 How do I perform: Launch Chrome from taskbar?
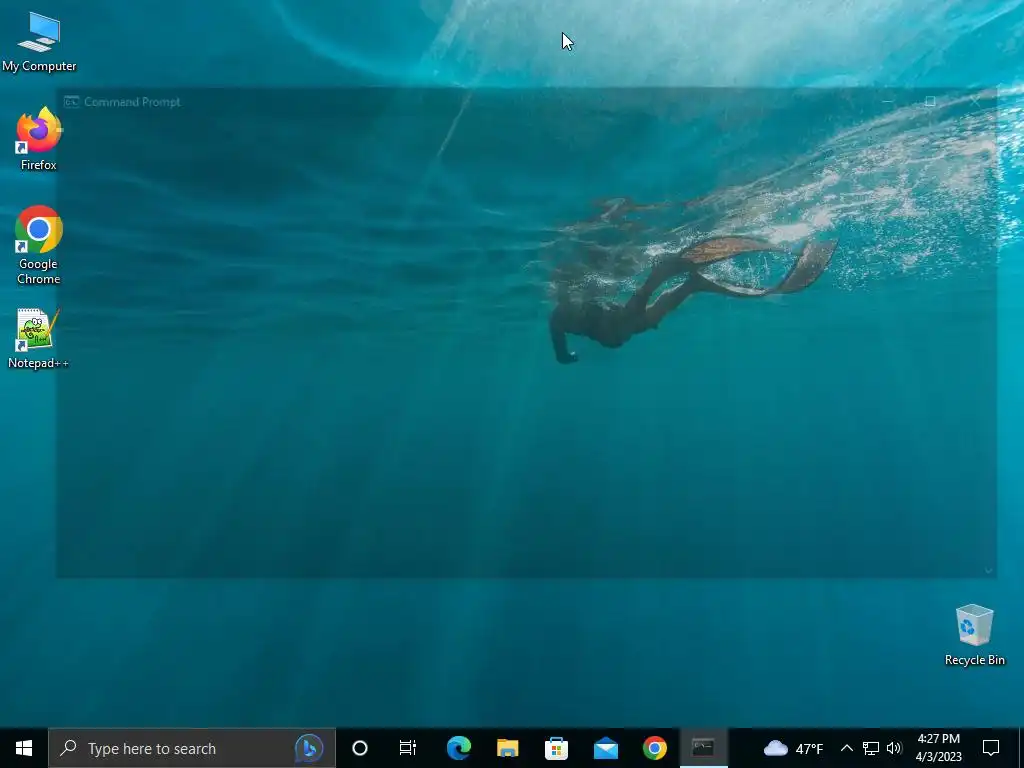[x=654, y=748]
